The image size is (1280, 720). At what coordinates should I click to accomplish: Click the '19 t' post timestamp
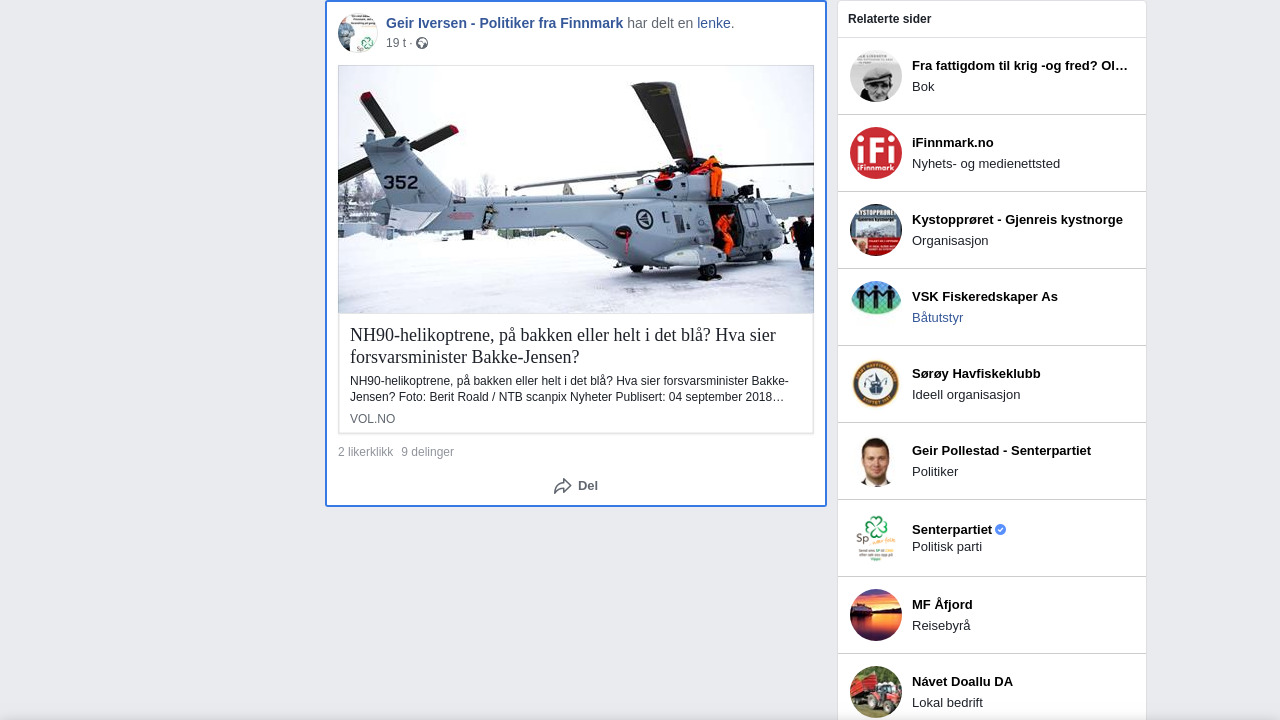pyautogui.click(x=396, y=43)
